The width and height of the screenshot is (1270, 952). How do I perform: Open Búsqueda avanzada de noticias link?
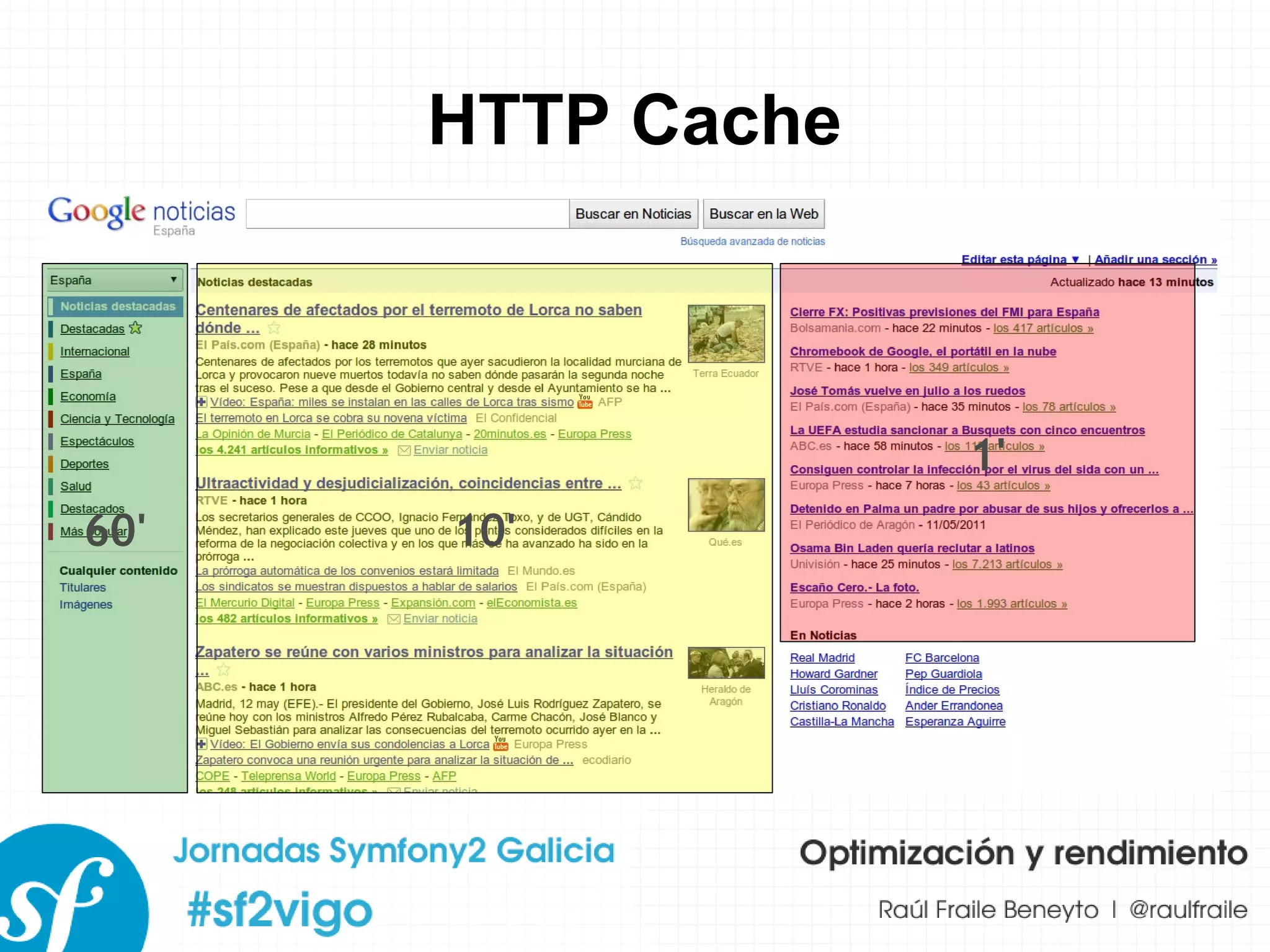point(752,241)
